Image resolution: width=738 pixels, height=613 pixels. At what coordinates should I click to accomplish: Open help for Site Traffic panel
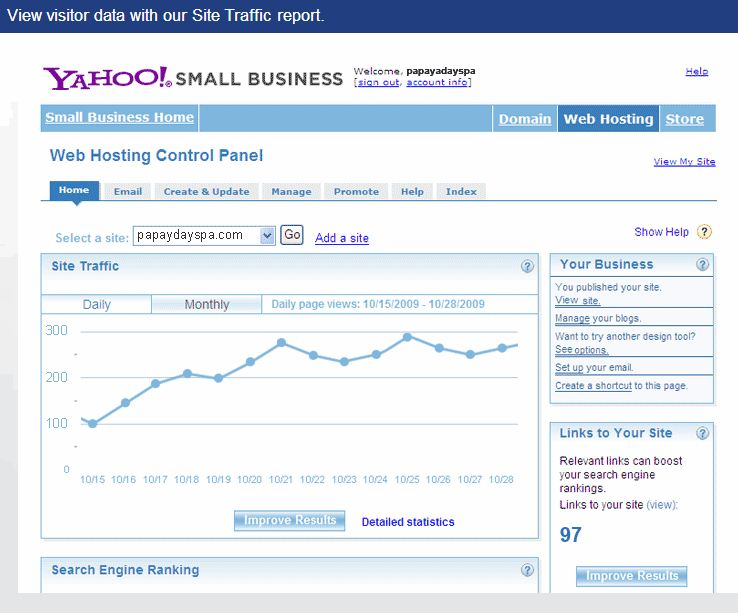click(x=527, y=266)
